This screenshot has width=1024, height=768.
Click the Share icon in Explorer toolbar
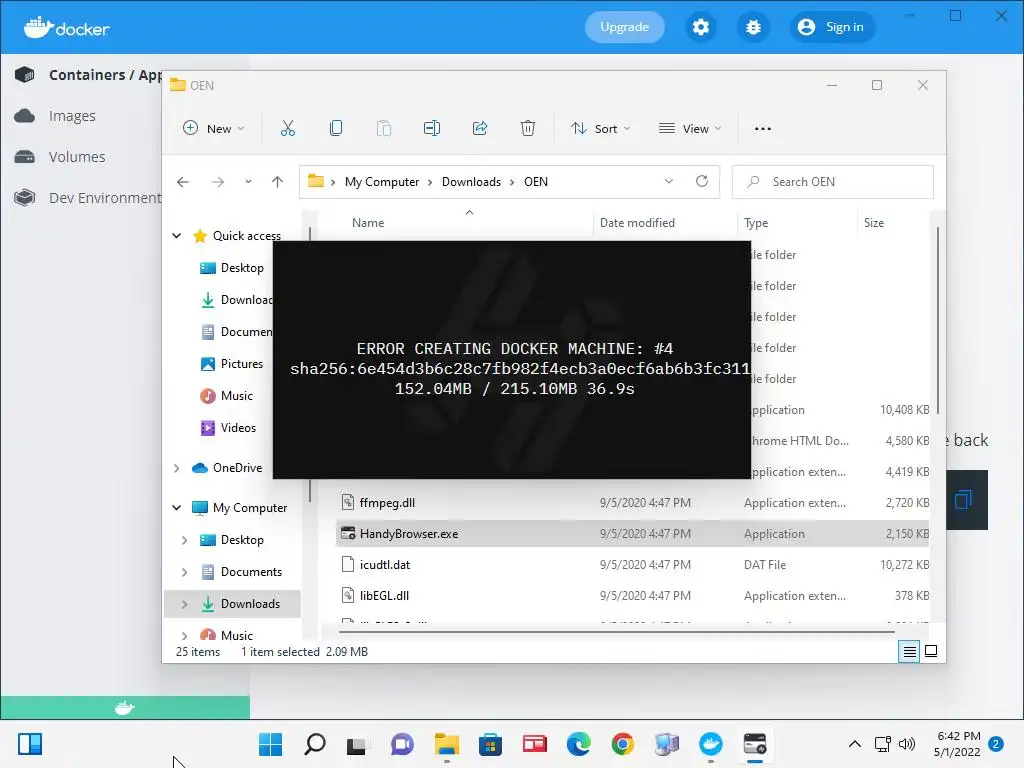click(480, 129)
